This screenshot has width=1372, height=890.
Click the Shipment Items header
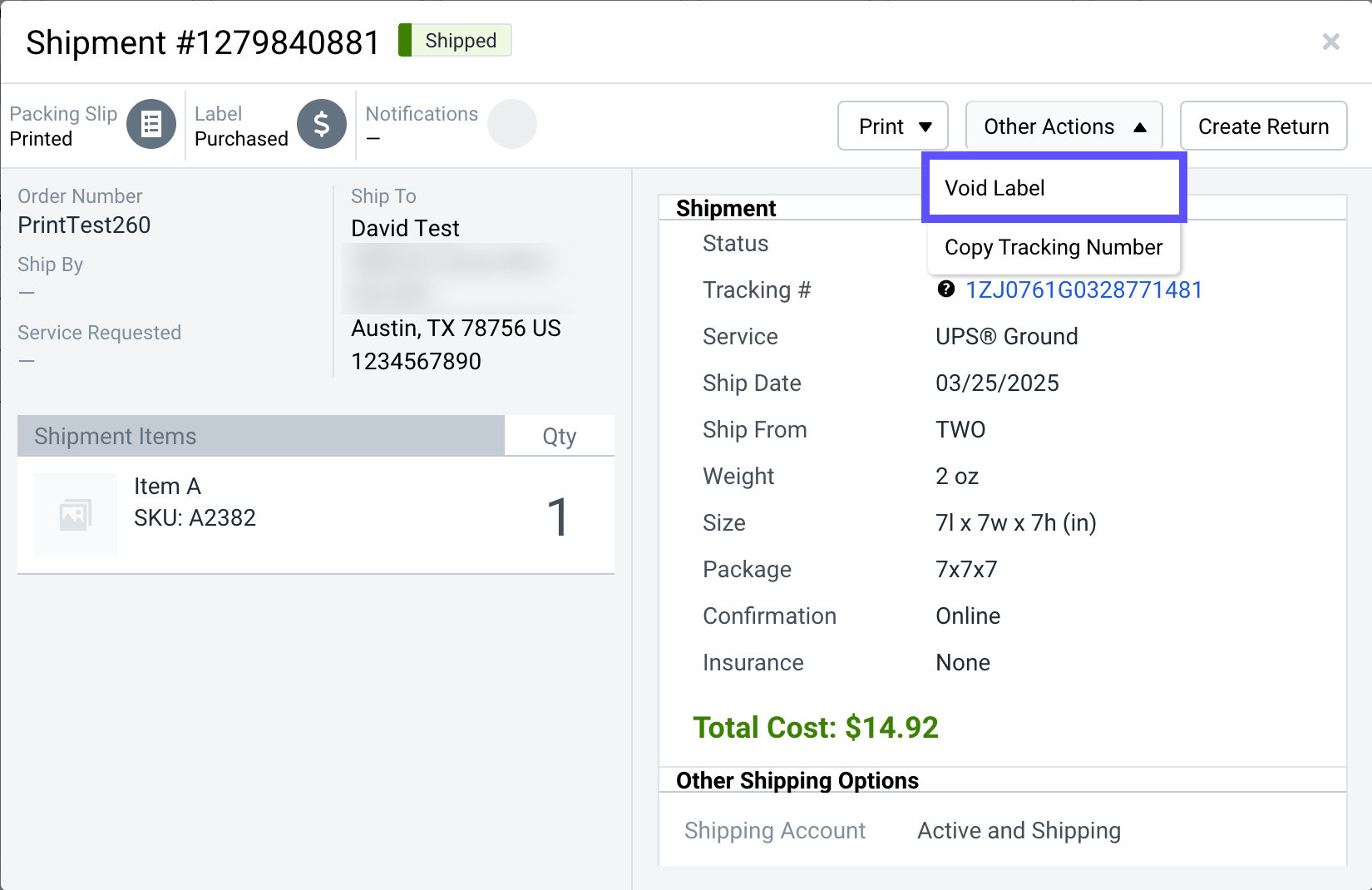pyautogui.click(x=115, y=436)
